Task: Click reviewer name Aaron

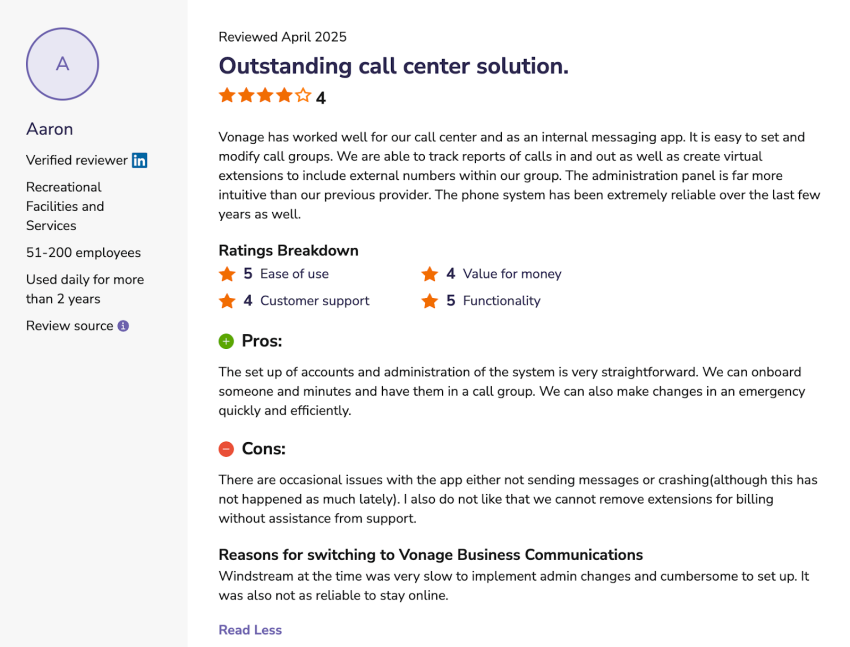Action: (x=49, y=129)
